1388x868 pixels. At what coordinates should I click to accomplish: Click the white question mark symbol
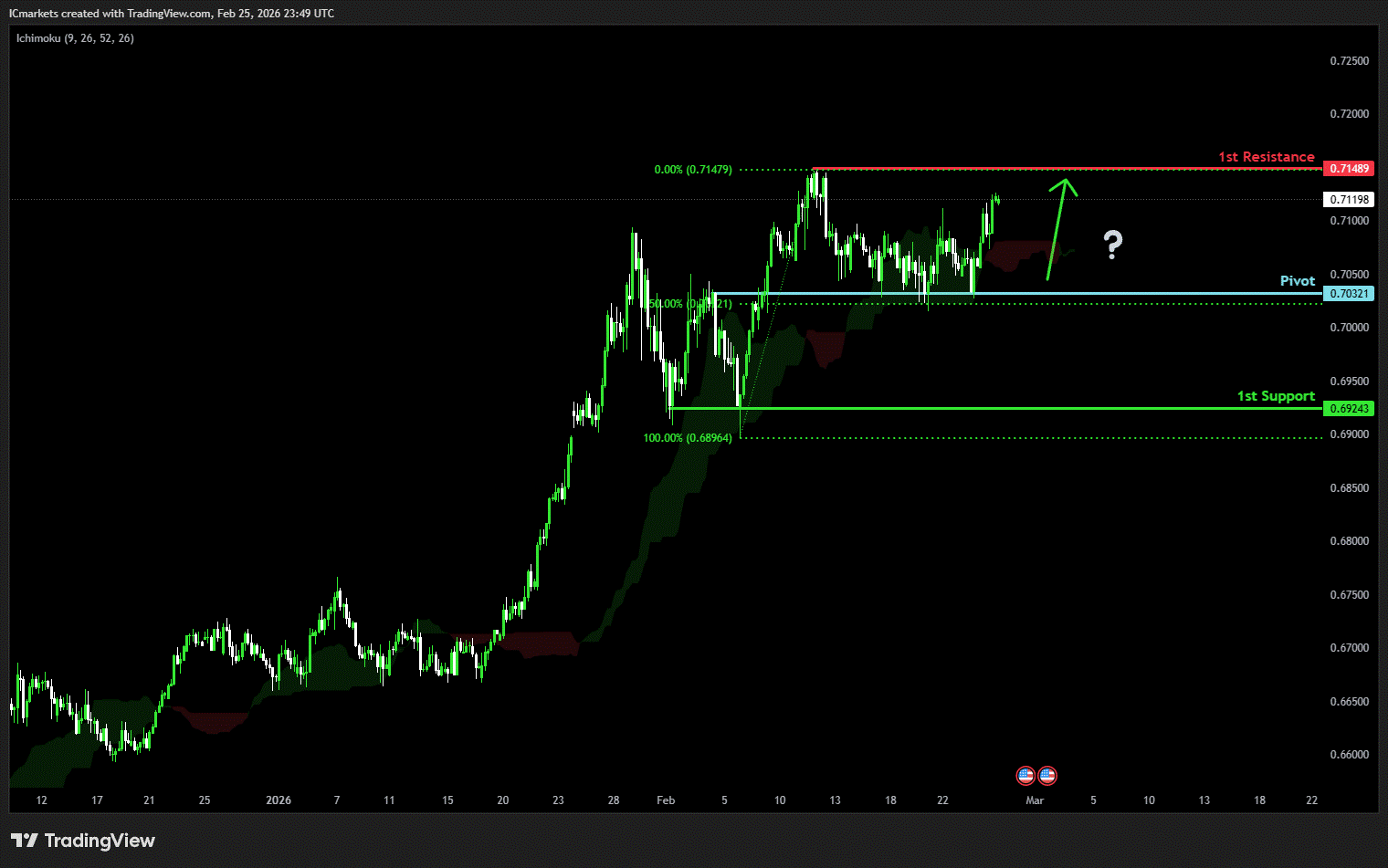1112,245
